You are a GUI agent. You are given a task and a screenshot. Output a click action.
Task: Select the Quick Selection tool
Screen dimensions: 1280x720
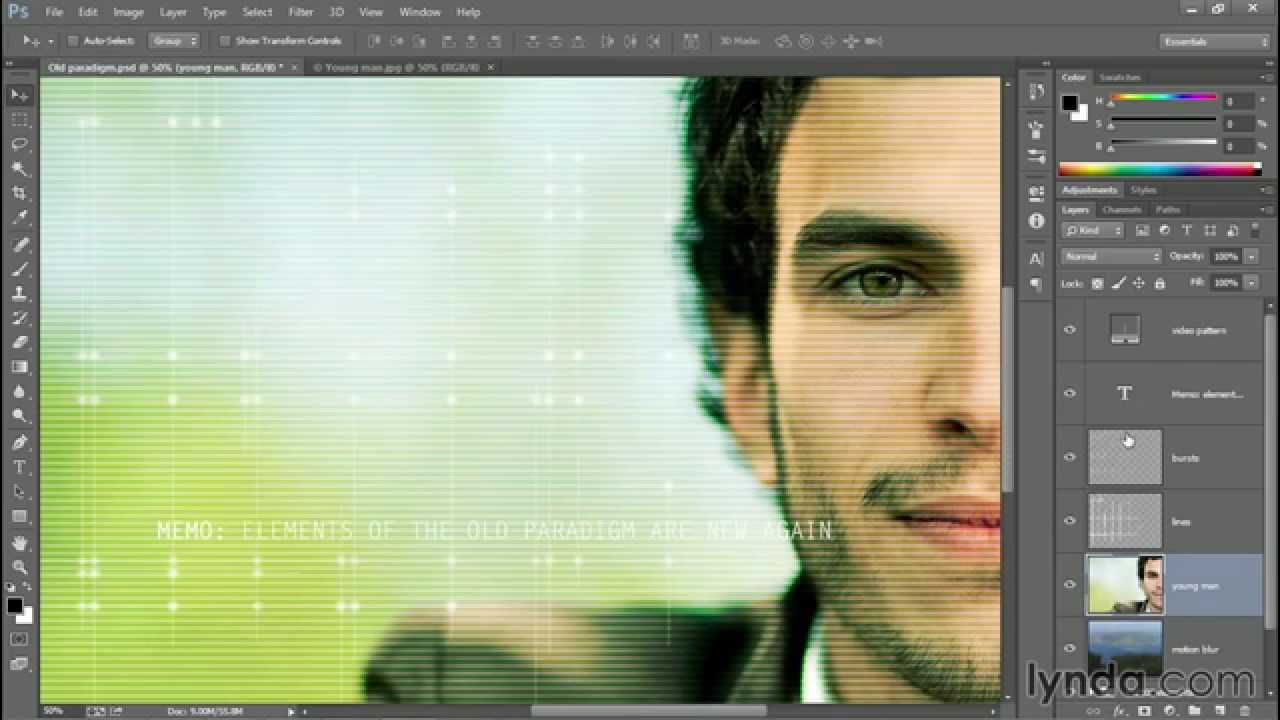click(19, 169)
